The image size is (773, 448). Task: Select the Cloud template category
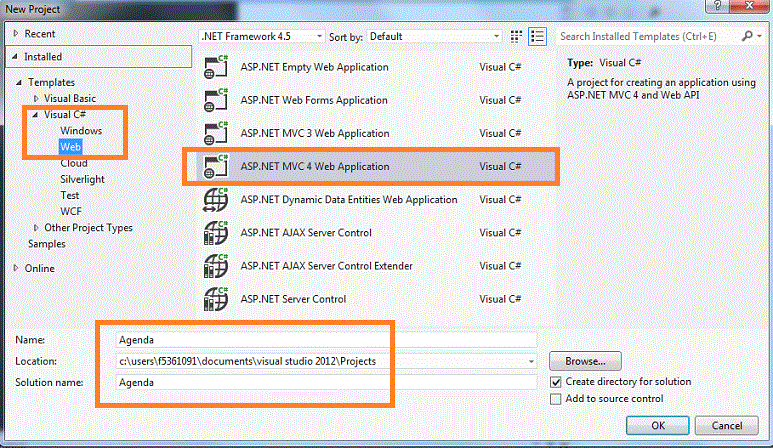coord(74,163)
